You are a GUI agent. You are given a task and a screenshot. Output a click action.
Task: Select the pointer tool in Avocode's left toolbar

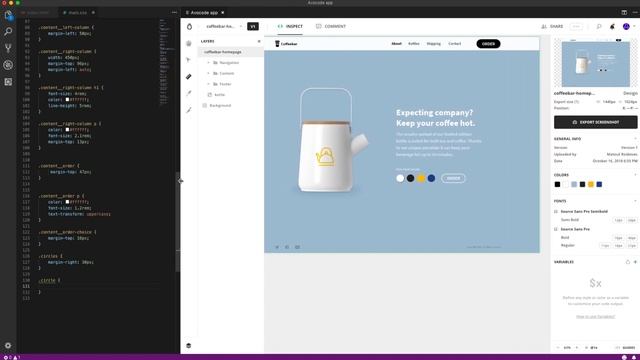pos(189,60)
